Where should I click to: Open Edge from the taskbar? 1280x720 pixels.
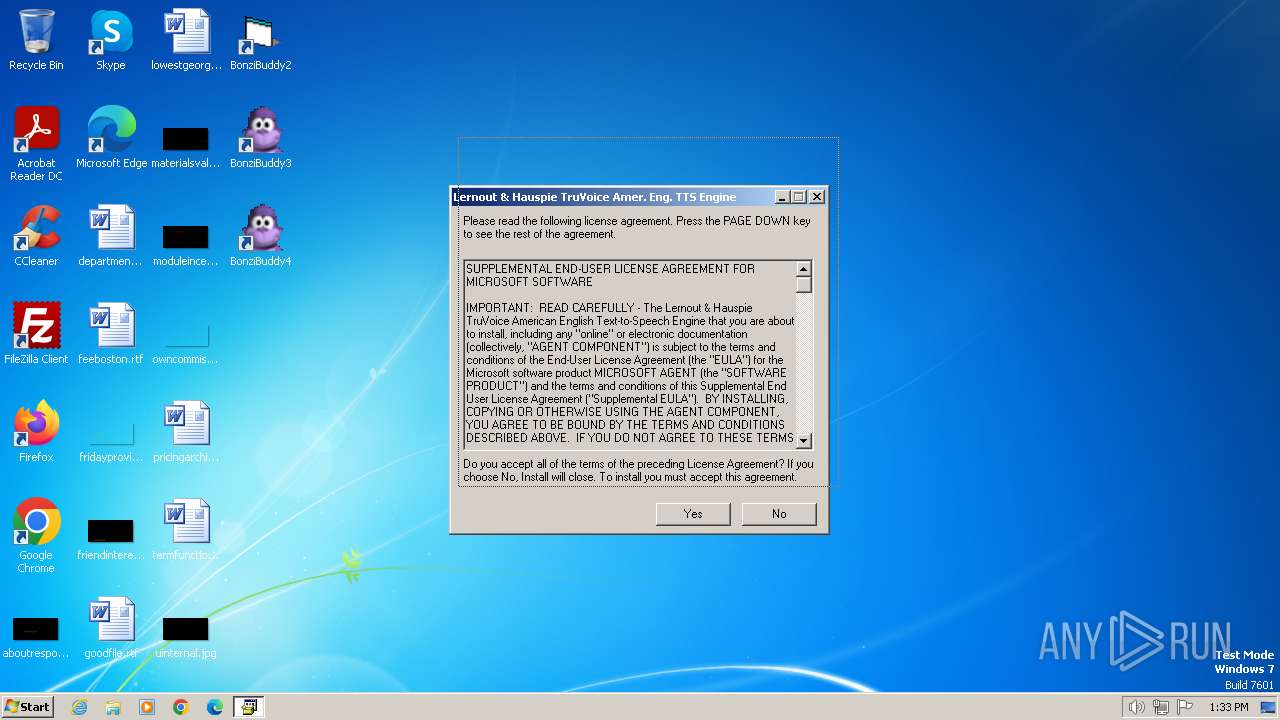214,707
